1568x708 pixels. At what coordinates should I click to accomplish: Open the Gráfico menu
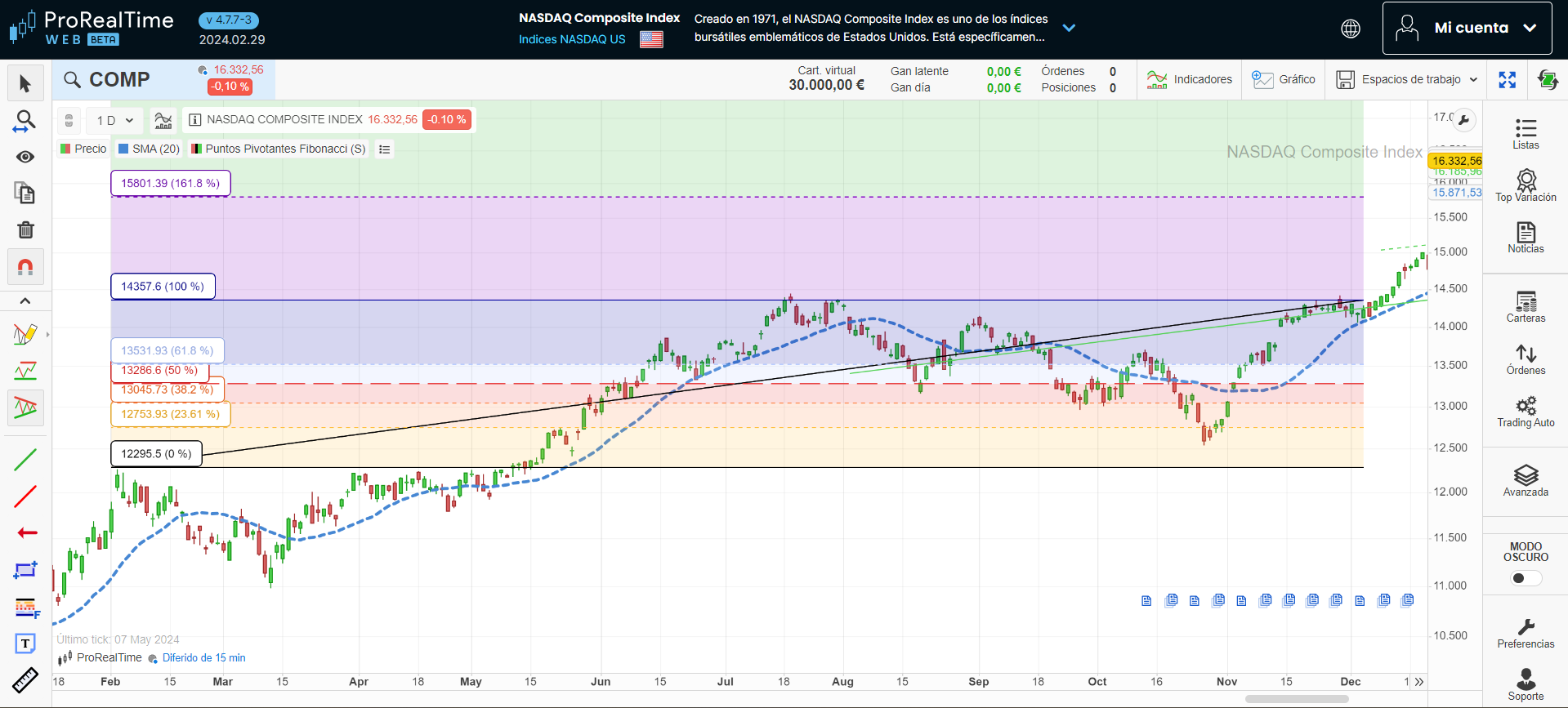click(x=1284, y=80)
